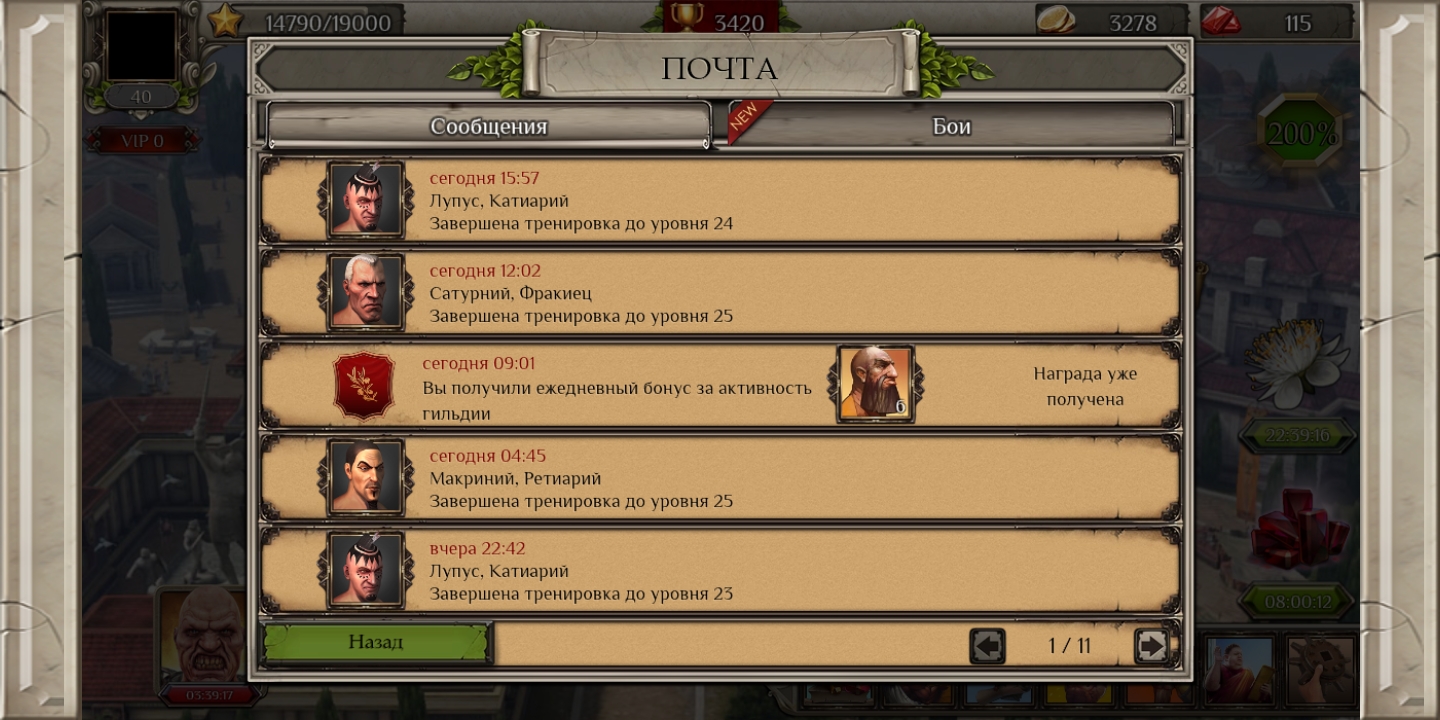Tap the bearded dwarf reward icon
This screenshot has width=1440, height=720.
pos(876,384)
